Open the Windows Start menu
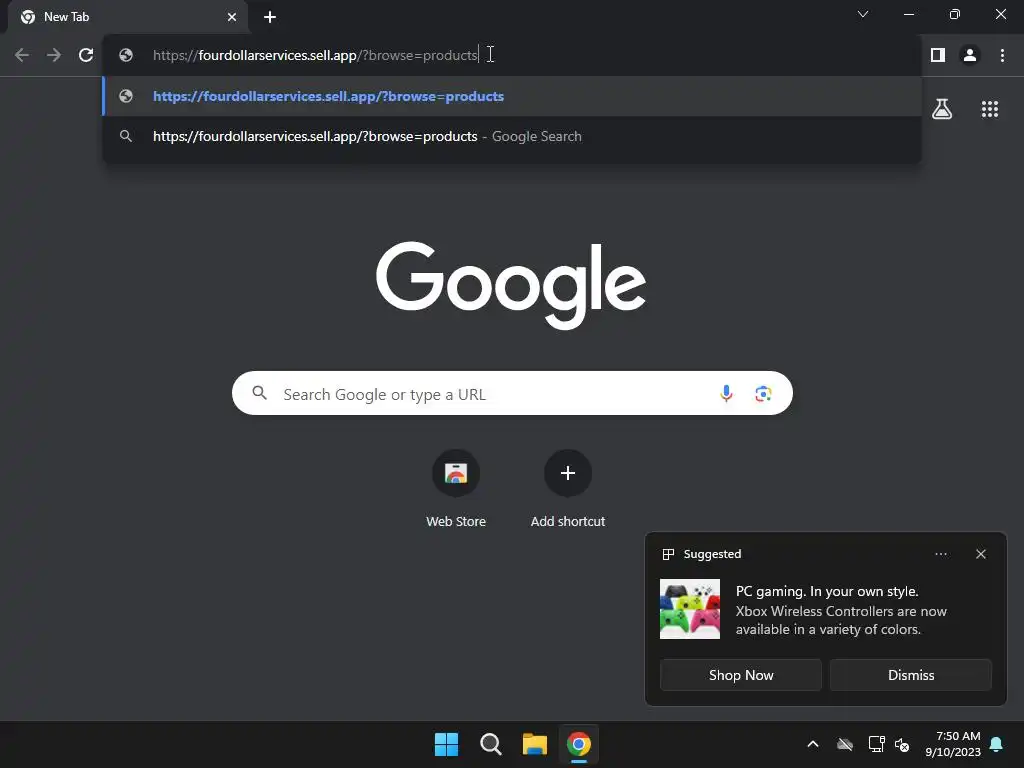The image size is (1024, 768). [447, 744]
